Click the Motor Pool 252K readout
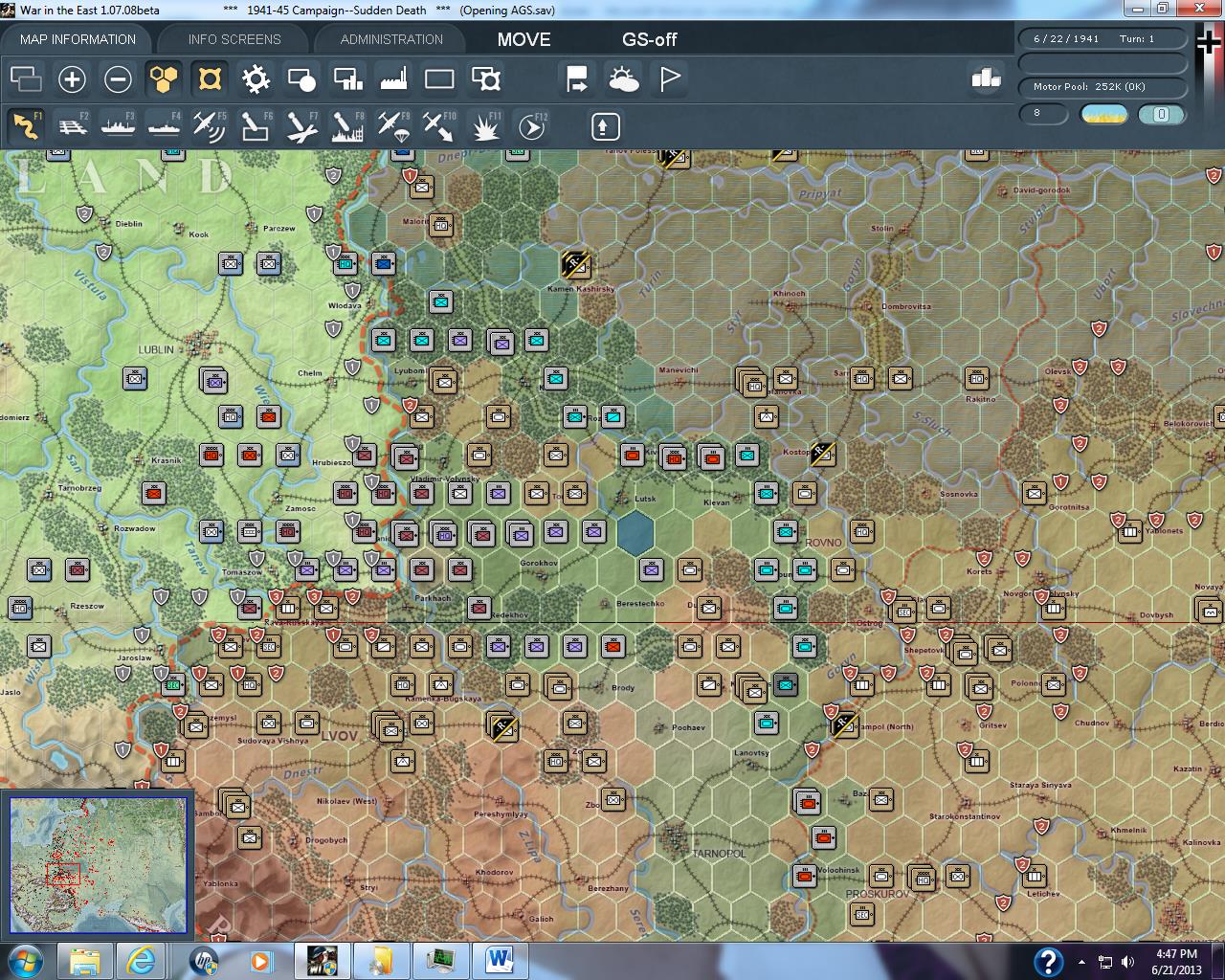Image resolution: width=1225 pixels, height=980 pixels. pos(1102,87)
